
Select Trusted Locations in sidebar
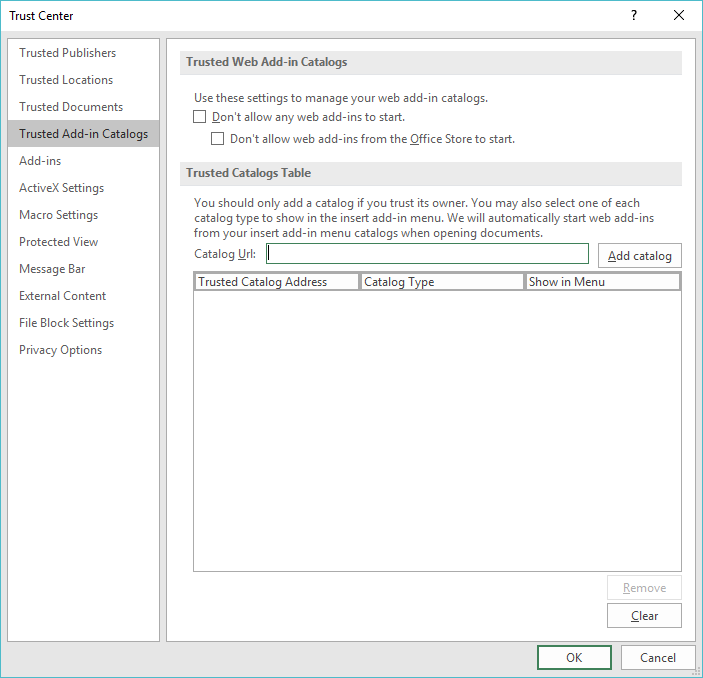pos(66,80)
